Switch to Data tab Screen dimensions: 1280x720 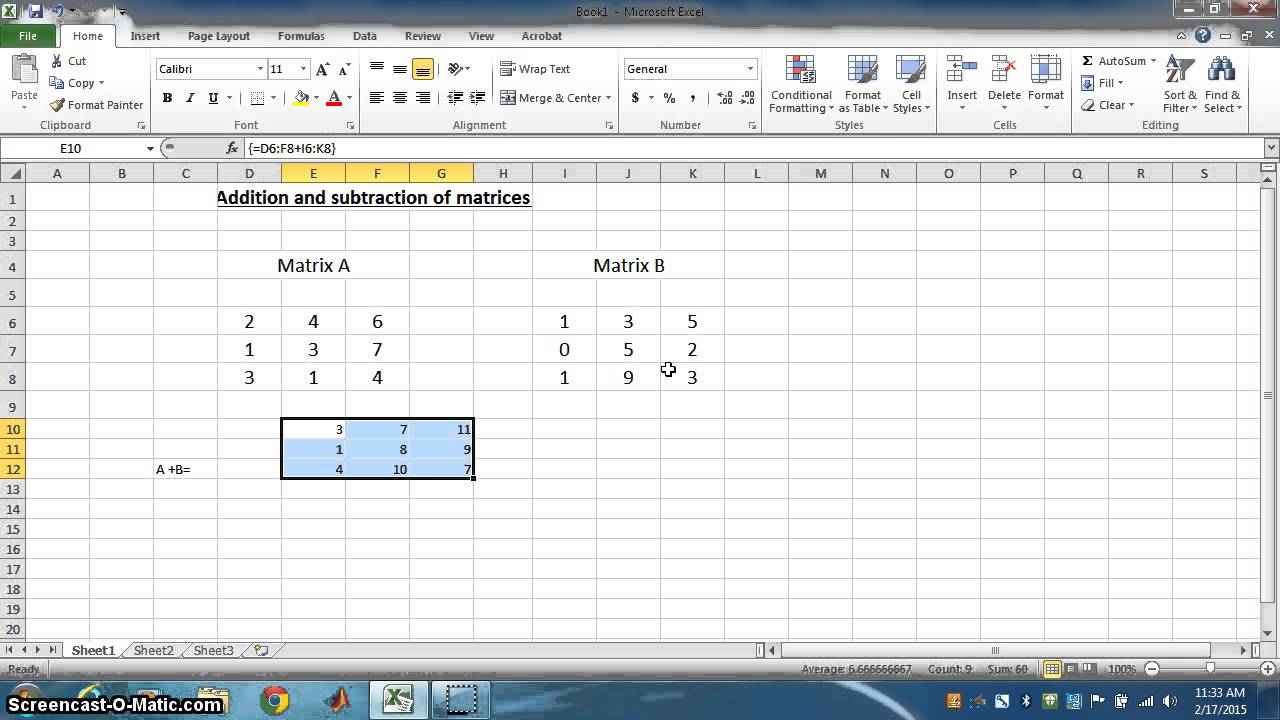[365, 36]
